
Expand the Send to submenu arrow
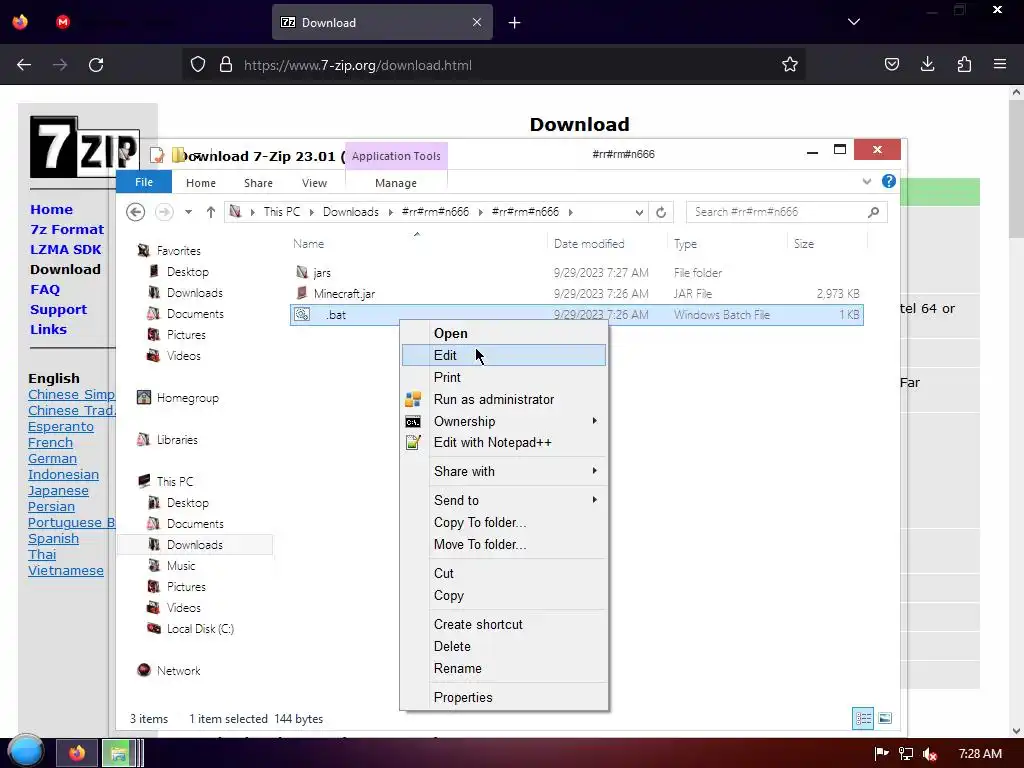click(594, 500)
